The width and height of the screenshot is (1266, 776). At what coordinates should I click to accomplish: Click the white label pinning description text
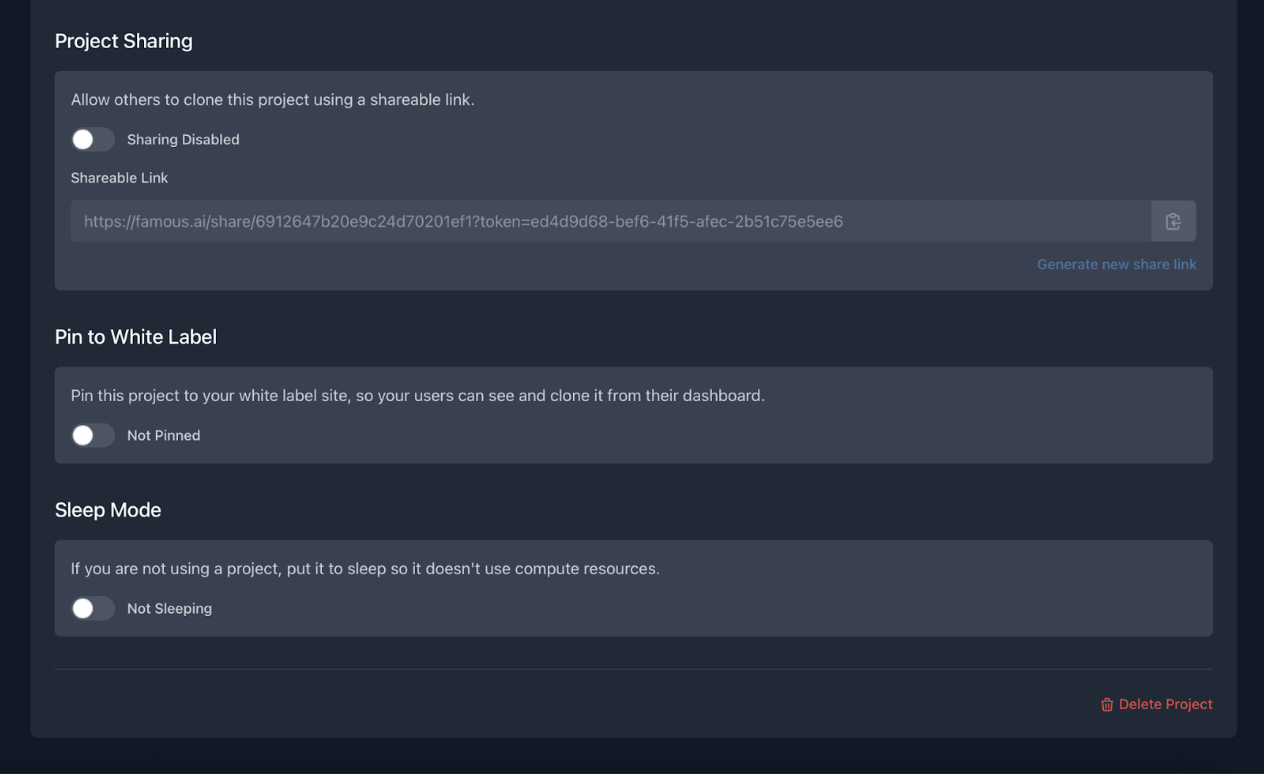[418, 396]
